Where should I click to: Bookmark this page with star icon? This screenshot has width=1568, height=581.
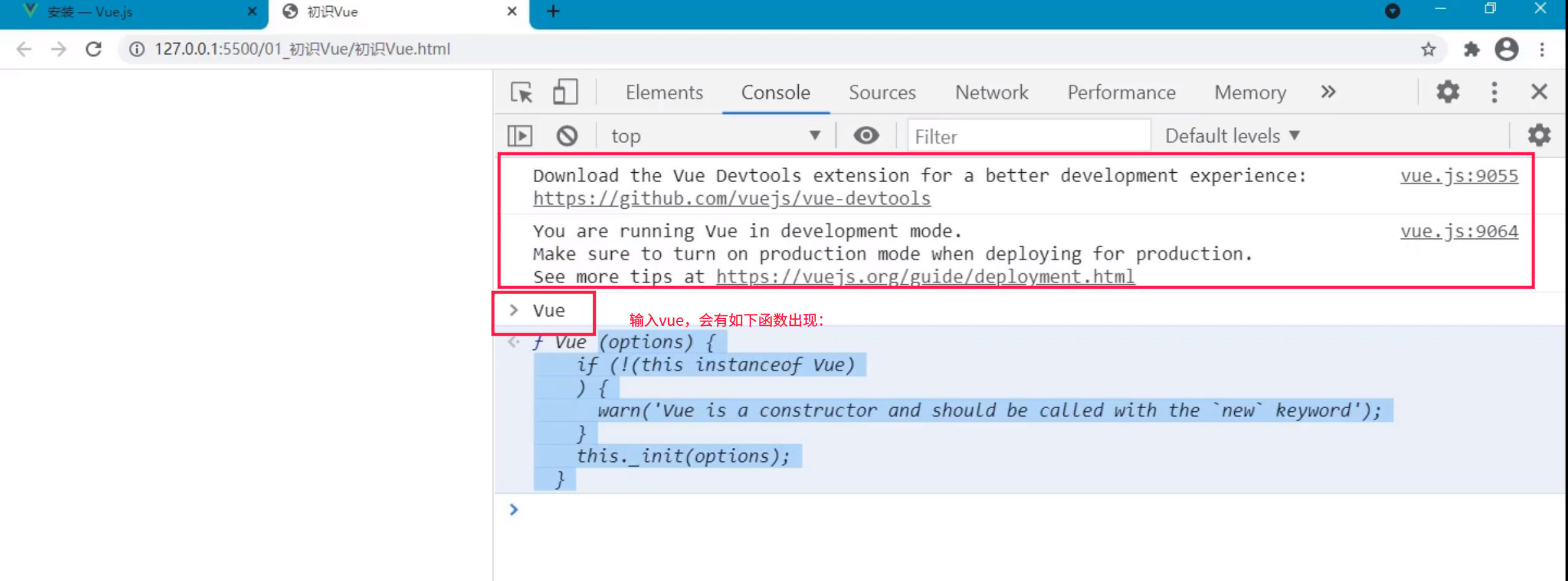coord(1427,49)
